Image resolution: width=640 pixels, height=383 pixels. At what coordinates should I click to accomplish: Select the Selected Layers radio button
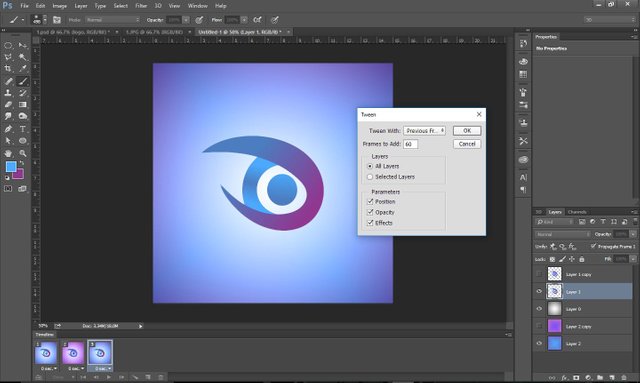coord(370,177)
